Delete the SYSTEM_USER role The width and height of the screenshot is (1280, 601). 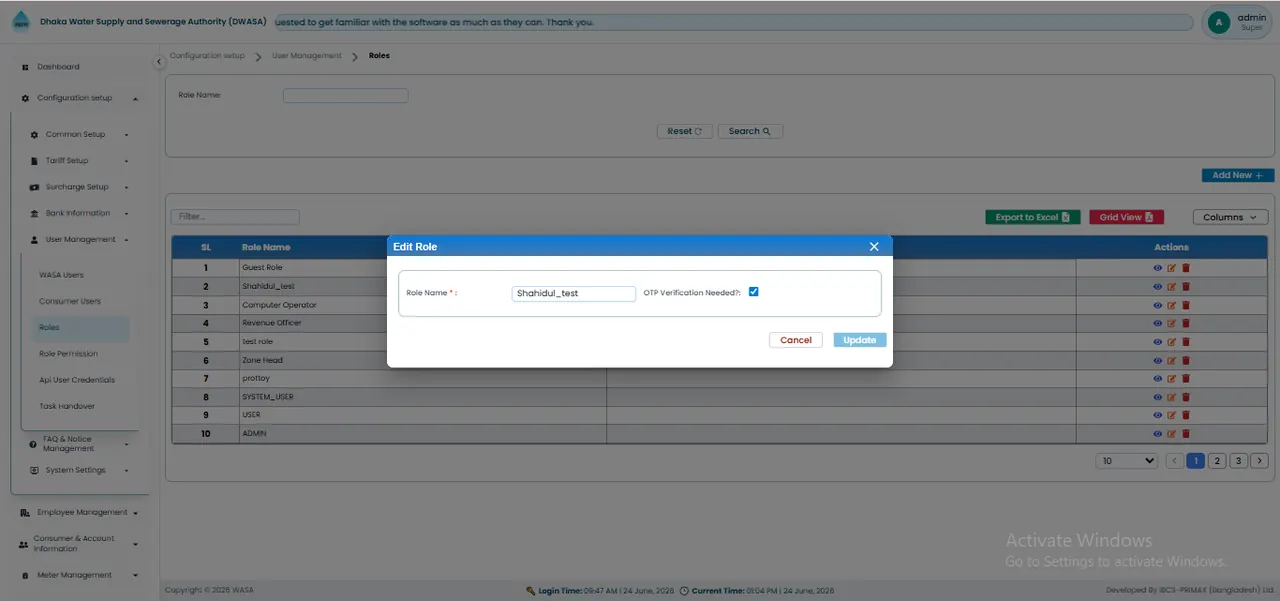pyautogui.click(x=1186, y=397)
